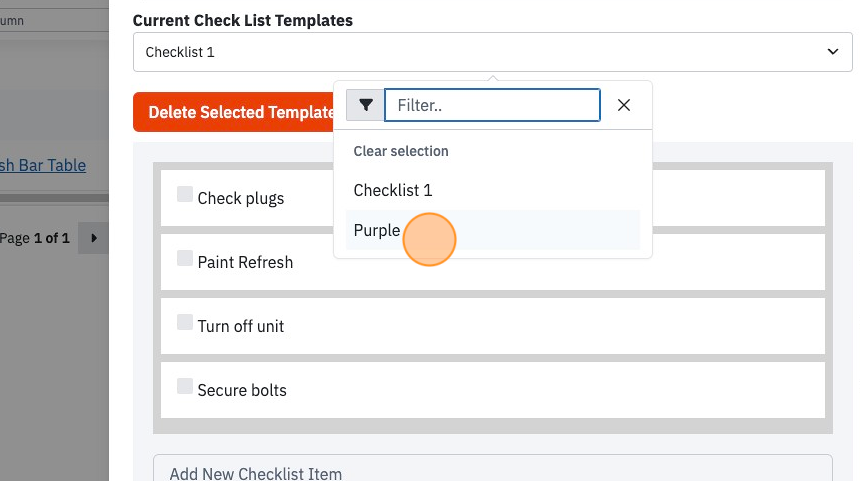Expand the Checklist 1 dropdown chevron
Screen dimensions: 860x481
point(833,52)
